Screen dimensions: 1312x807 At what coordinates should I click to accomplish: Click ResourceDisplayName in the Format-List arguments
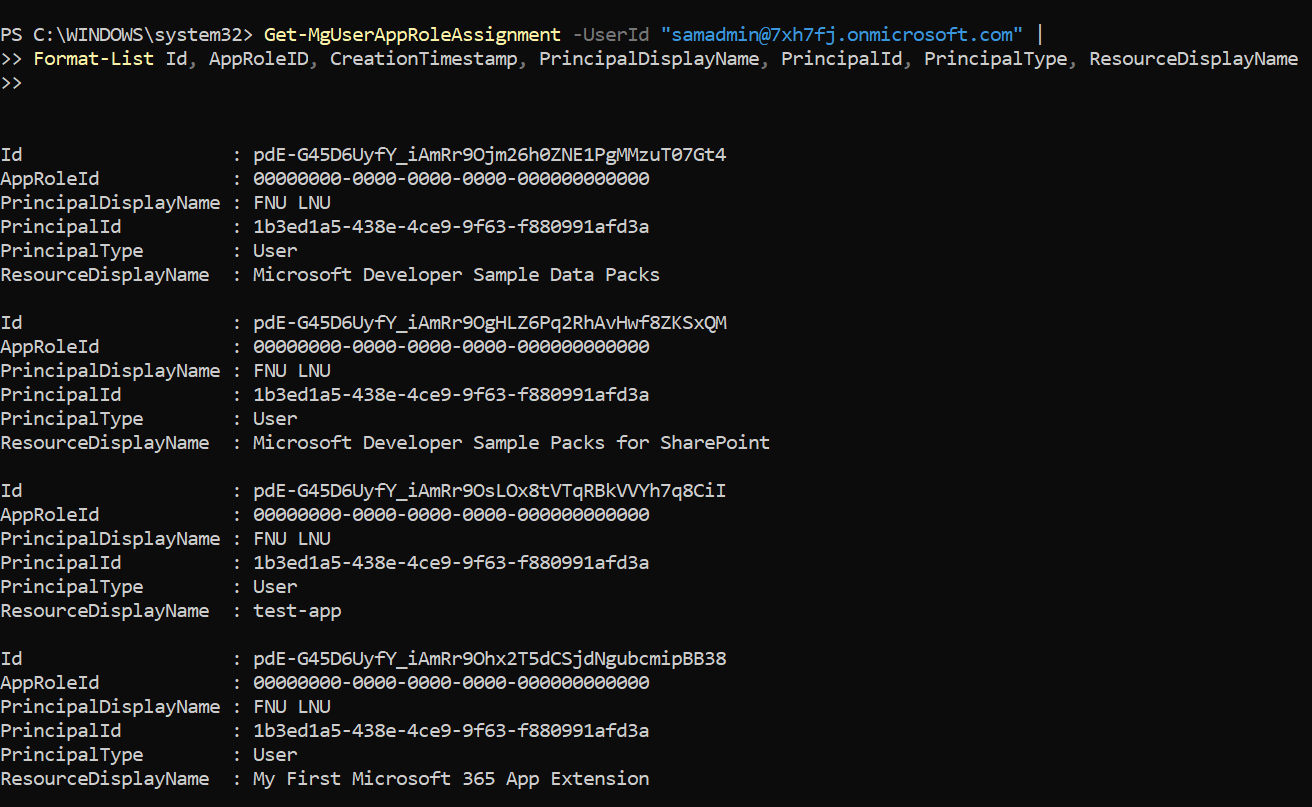click(1193, 59)
